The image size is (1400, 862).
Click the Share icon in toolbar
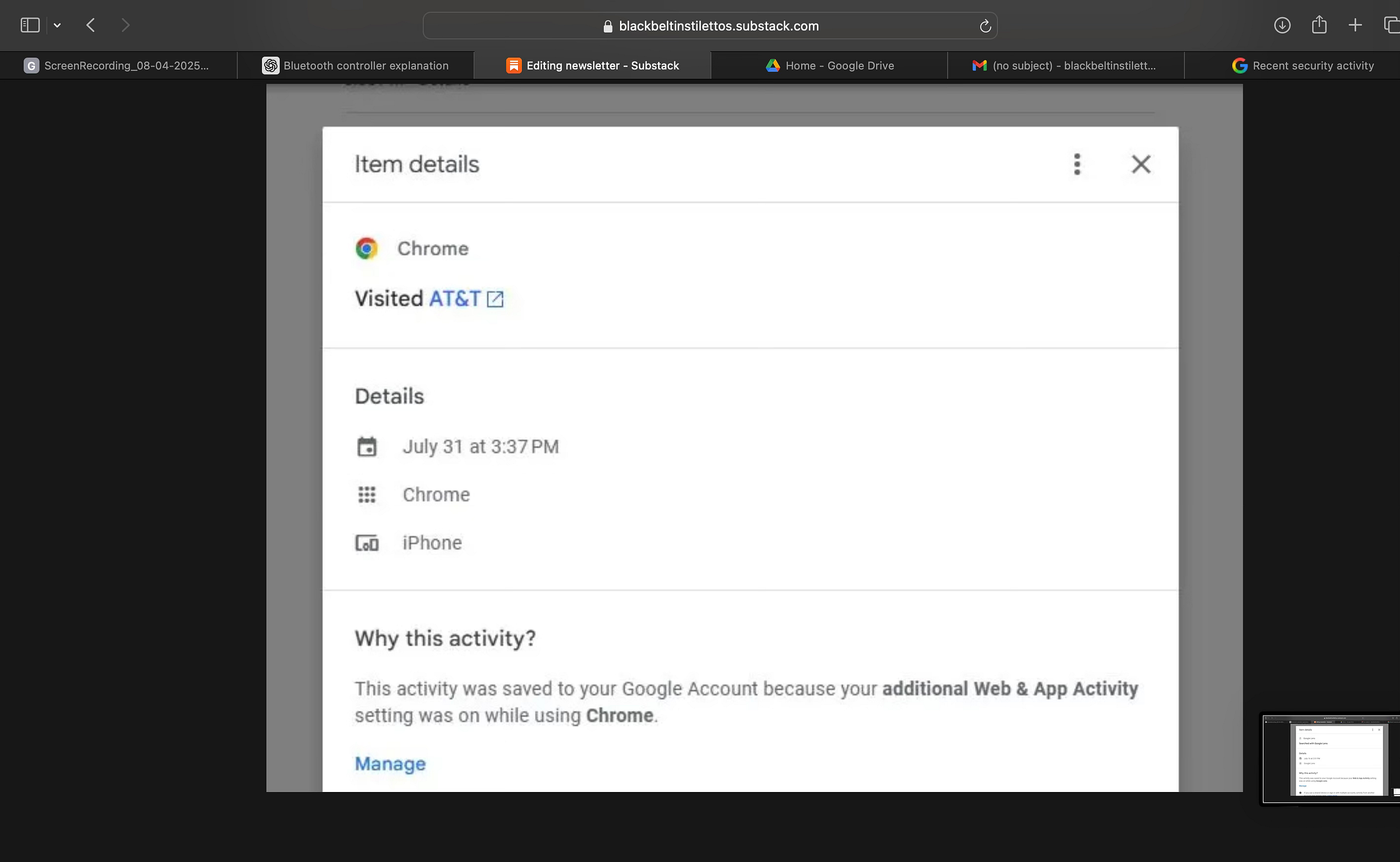click(1319, 25)
